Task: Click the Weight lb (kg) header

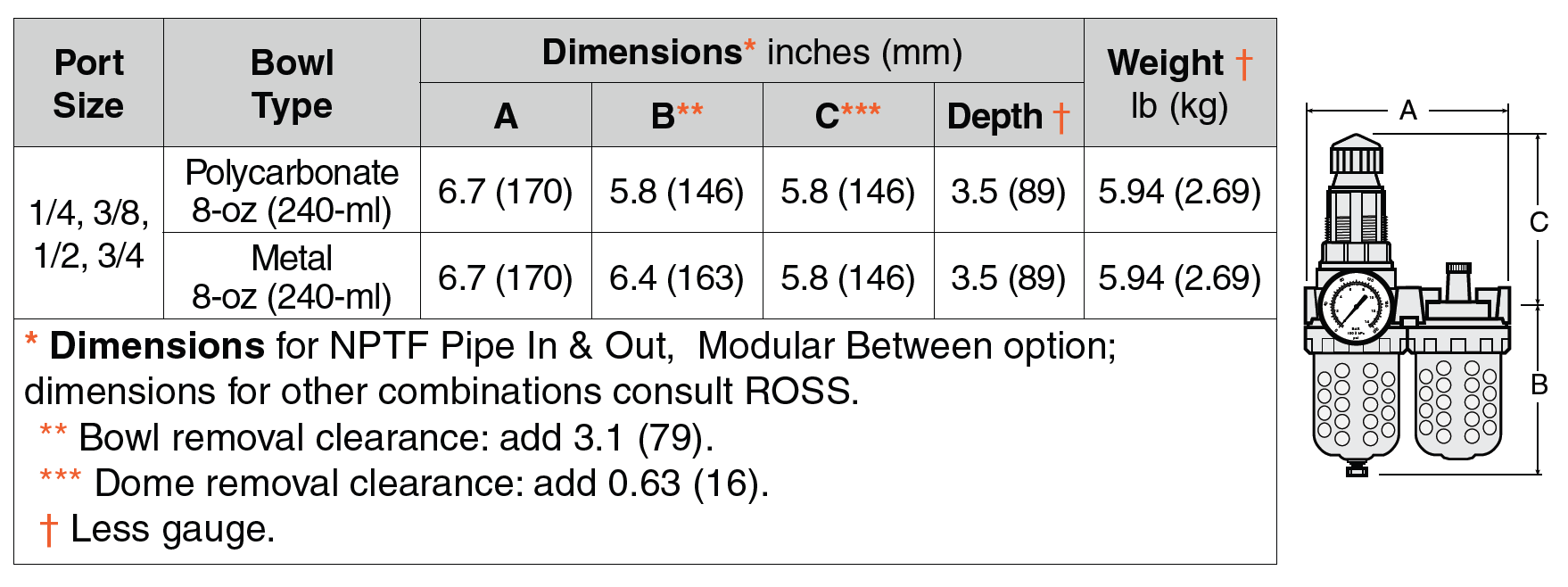Action: 1180,83
